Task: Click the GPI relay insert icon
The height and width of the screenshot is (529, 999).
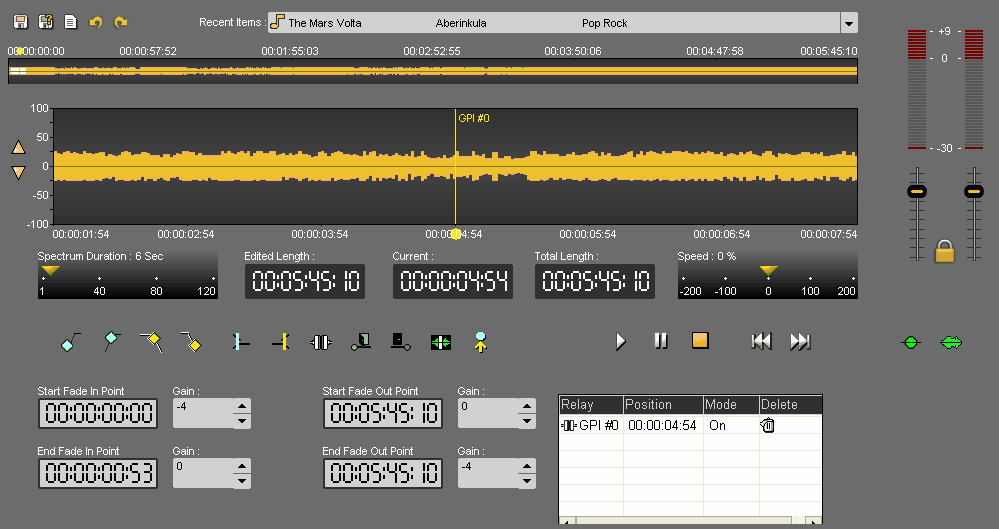Action: tap(319, 342)
